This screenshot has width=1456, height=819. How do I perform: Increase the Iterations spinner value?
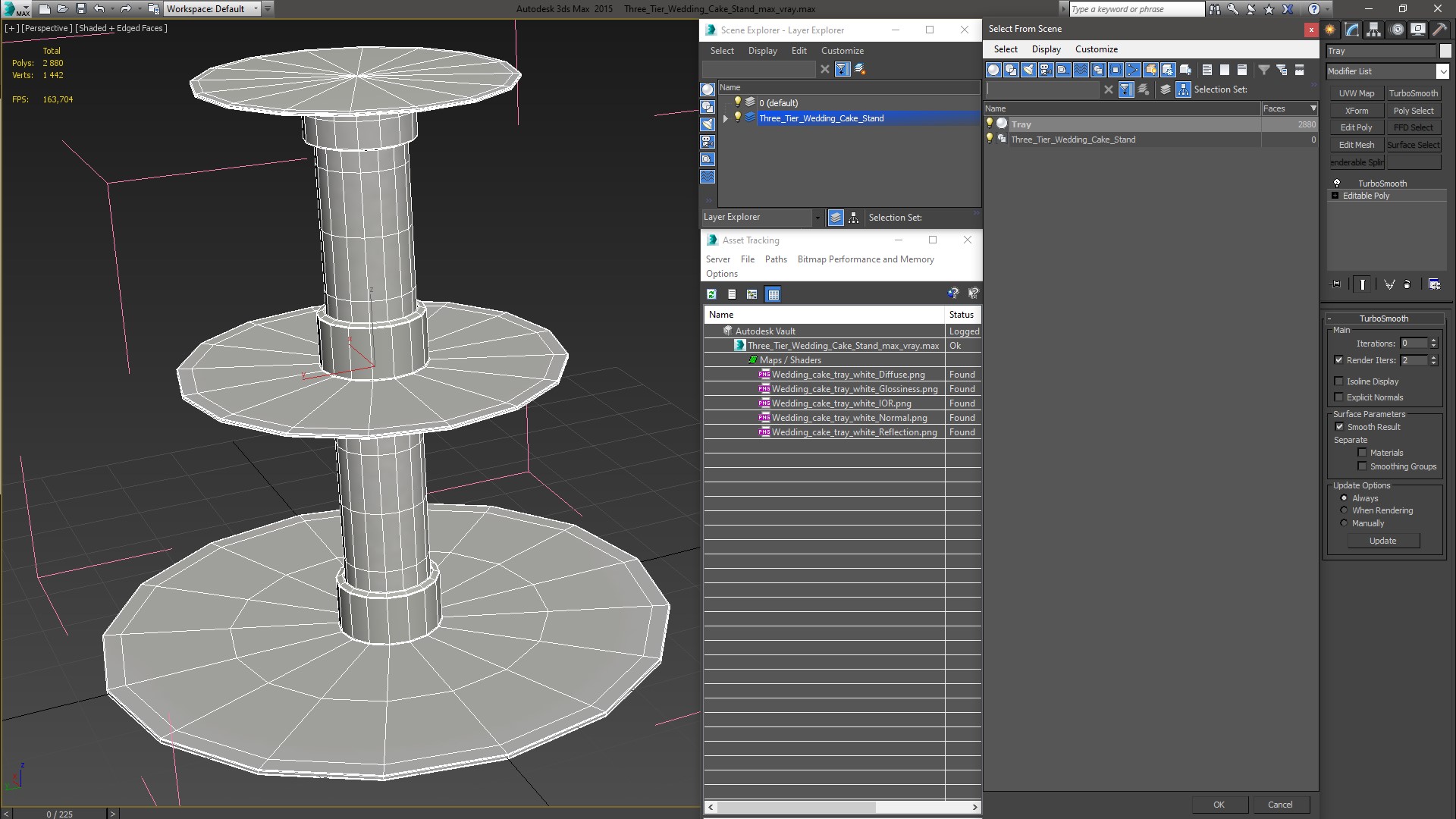tap(1433, 340)
